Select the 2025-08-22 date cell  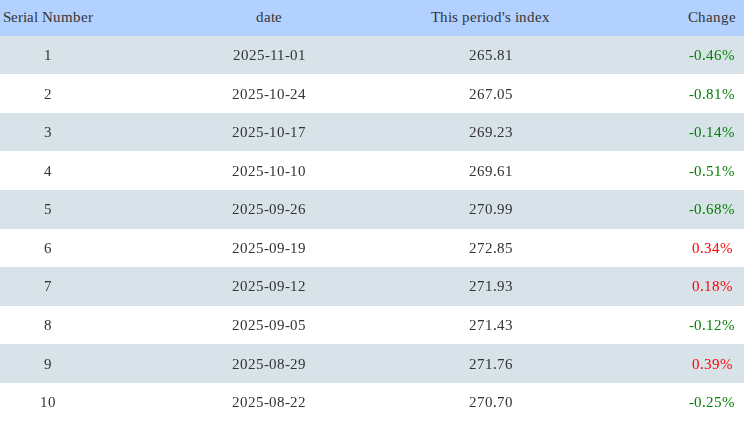tap(269, 402)
